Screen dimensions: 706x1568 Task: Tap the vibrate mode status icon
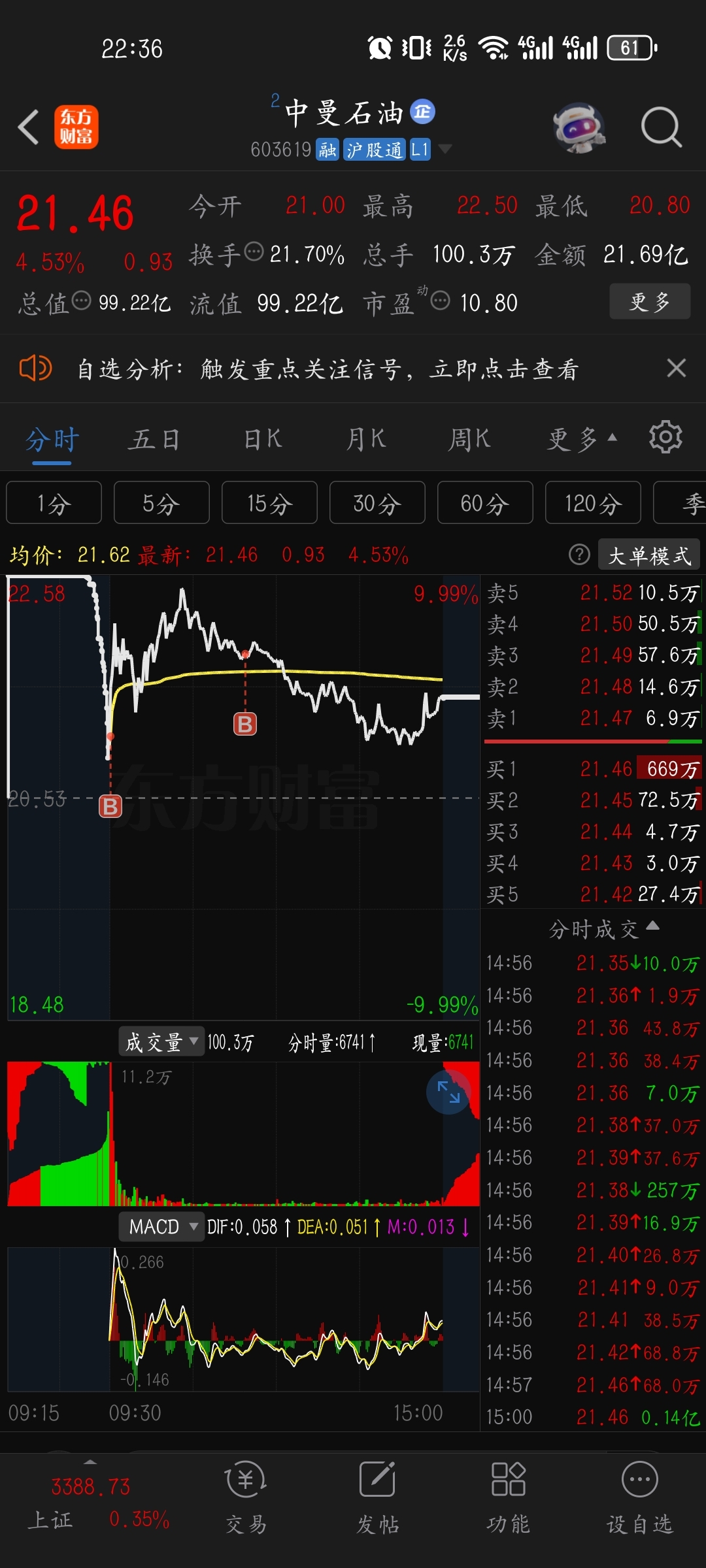(x=416, y=48)
